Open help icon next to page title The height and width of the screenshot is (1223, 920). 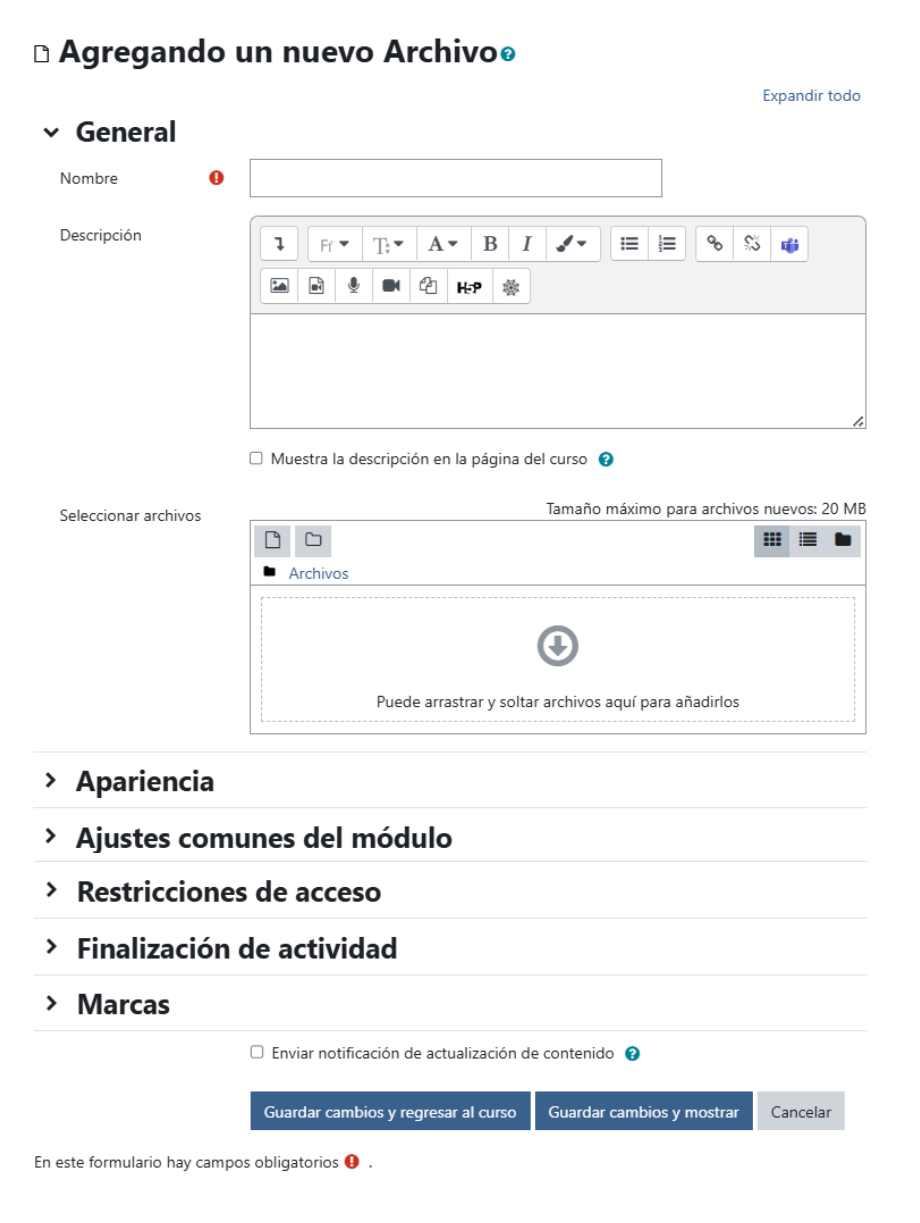coord(508,54)
